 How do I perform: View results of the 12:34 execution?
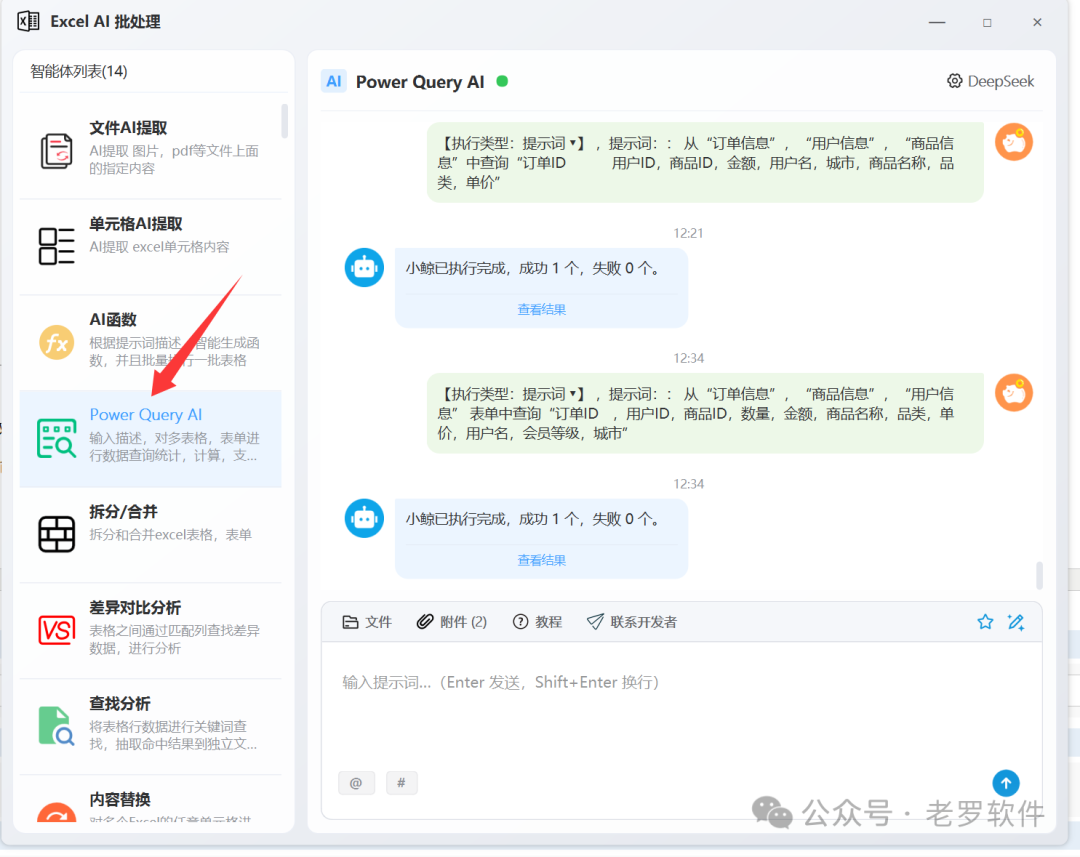point(541,560)
